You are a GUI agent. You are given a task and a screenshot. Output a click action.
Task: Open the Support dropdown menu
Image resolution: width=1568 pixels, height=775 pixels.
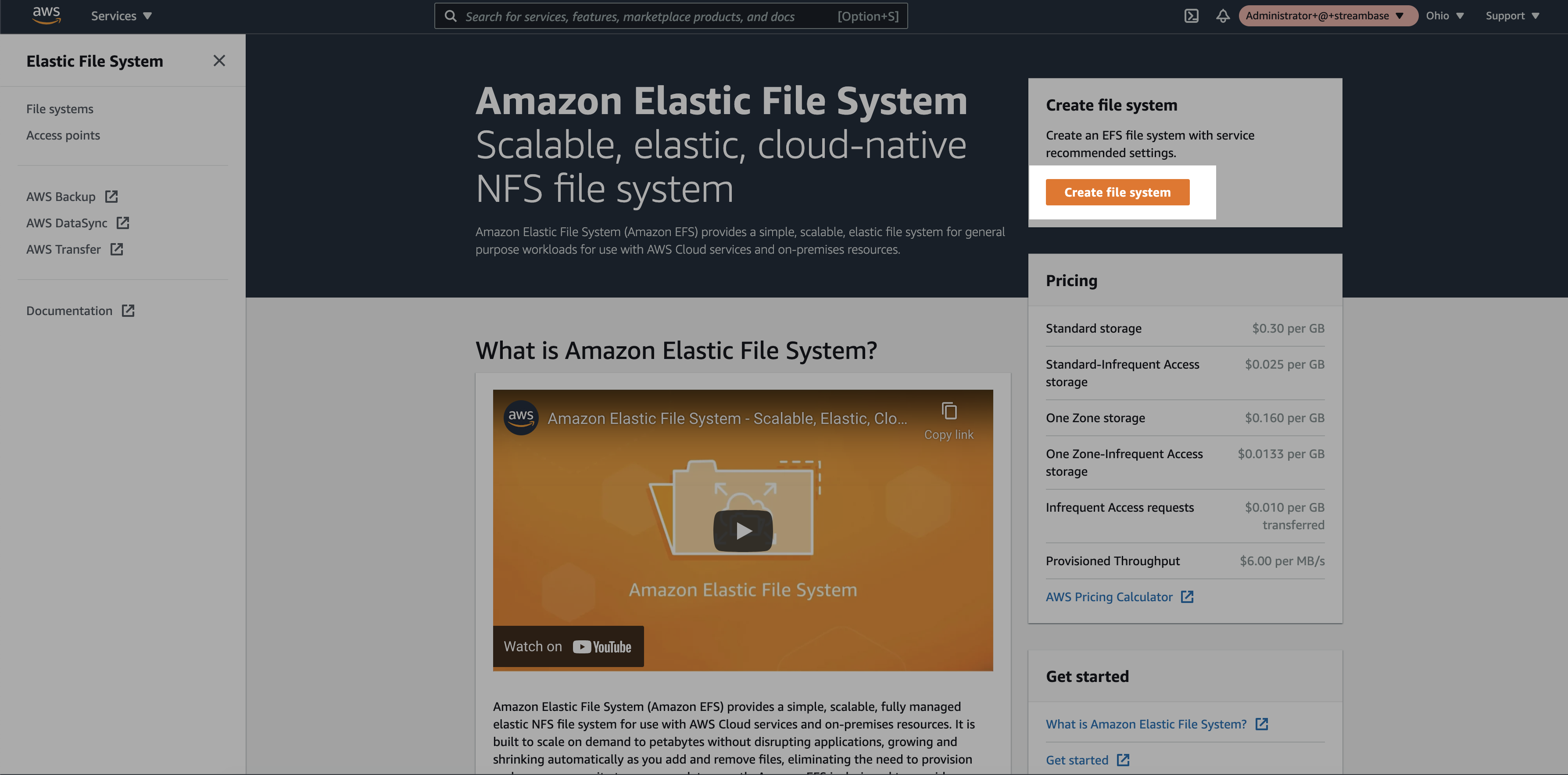point(1512,16)
